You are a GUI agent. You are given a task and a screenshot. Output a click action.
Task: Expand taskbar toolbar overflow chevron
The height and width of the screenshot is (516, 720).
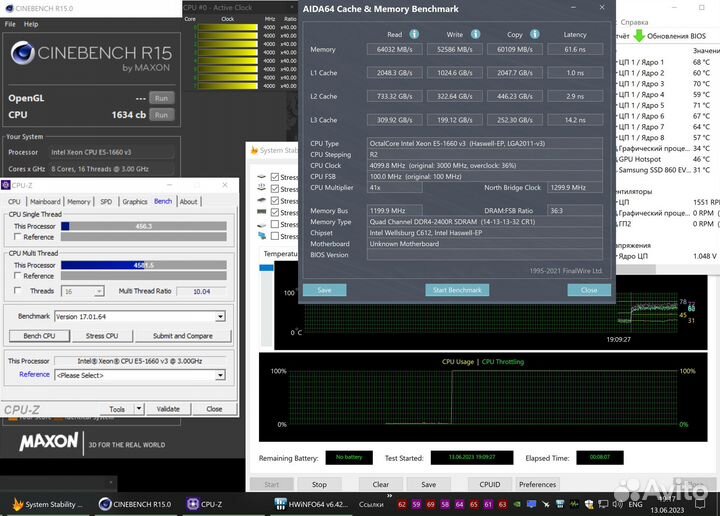pyautogui.click(x=389, y=496)
